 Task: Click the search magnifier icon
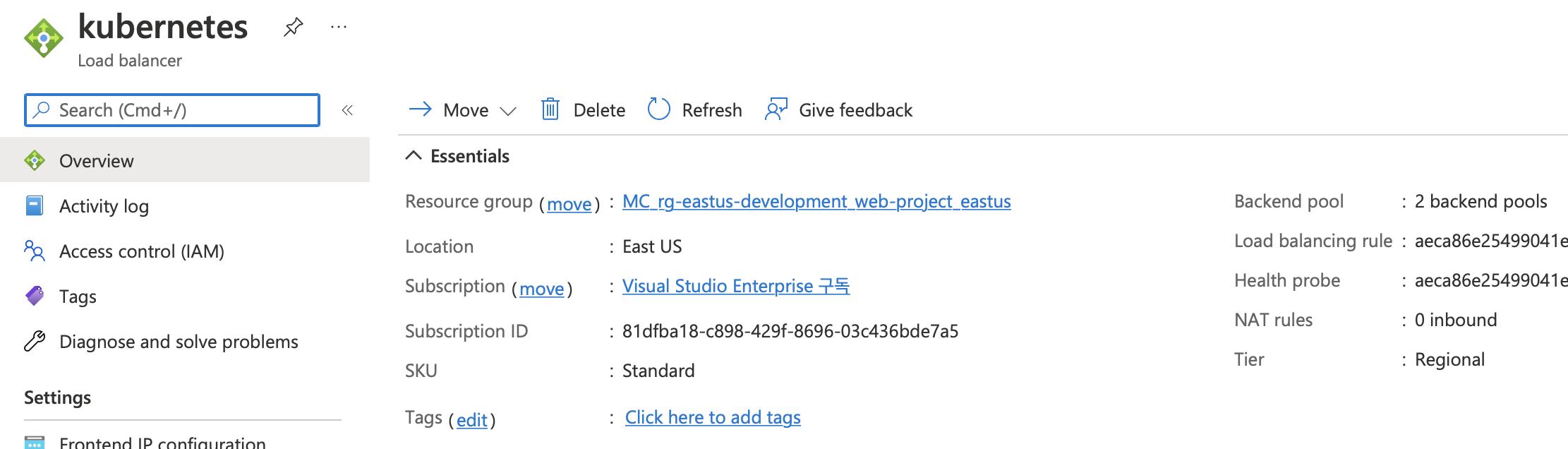click(42, 110)
